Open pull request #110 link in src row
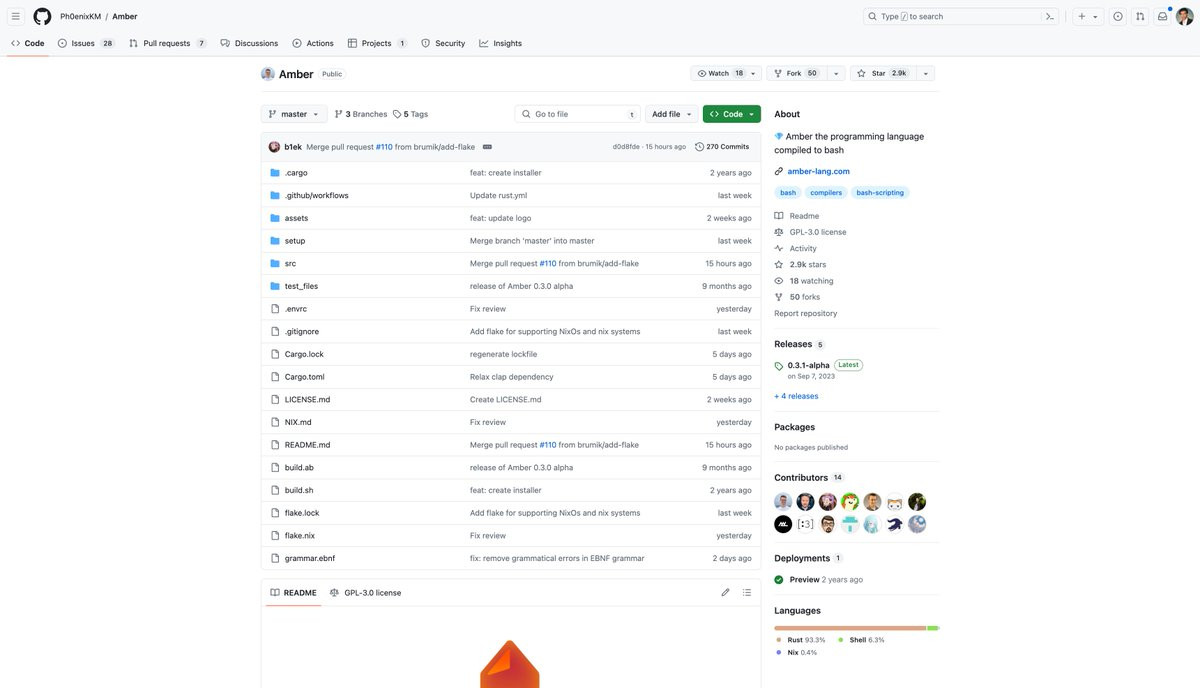Viewport: 1200px width, 688px height. [x=548, y=263]
